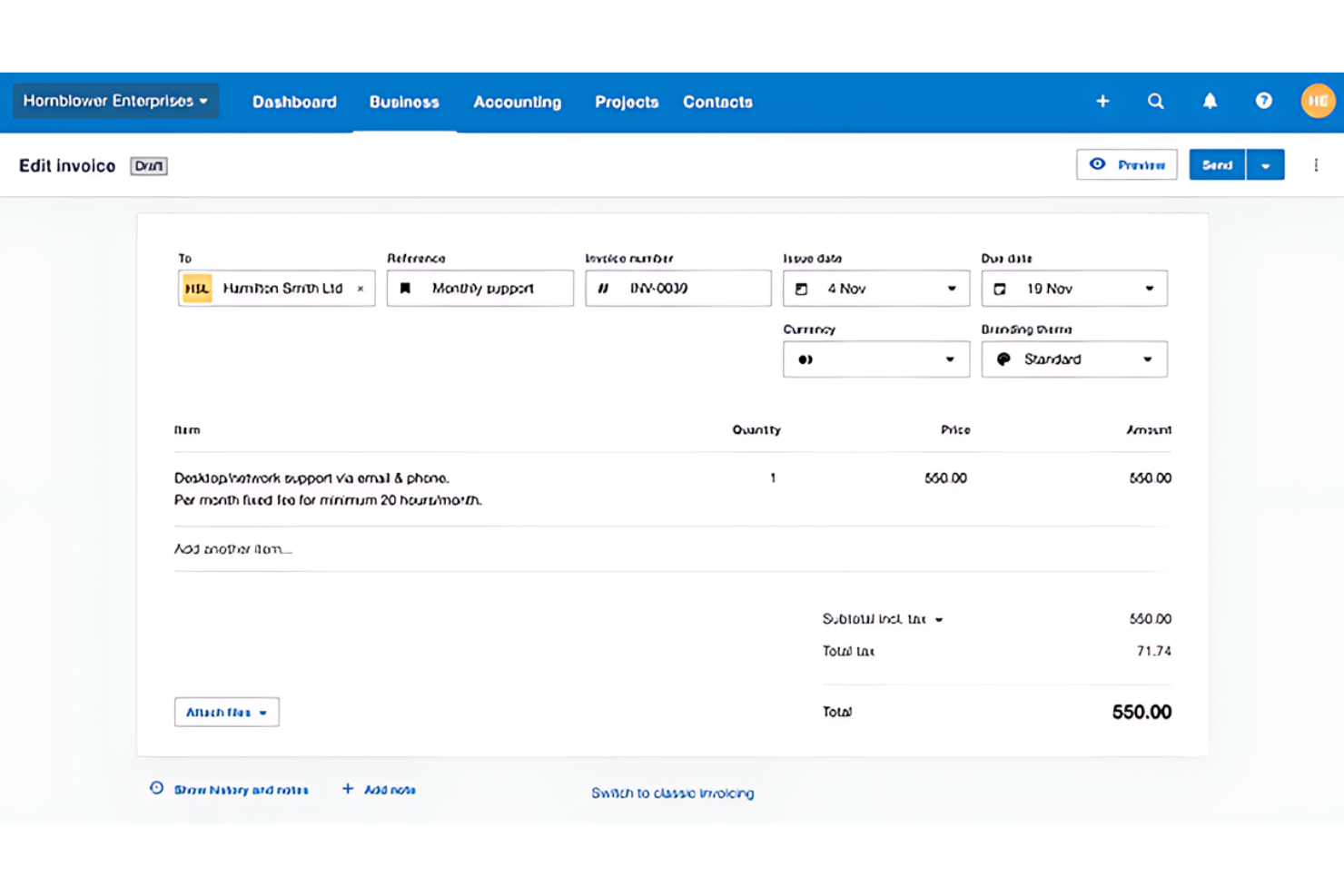Click the Preview button
The height and width of the screenshot is (896, 1344).
pos(1127,164)
